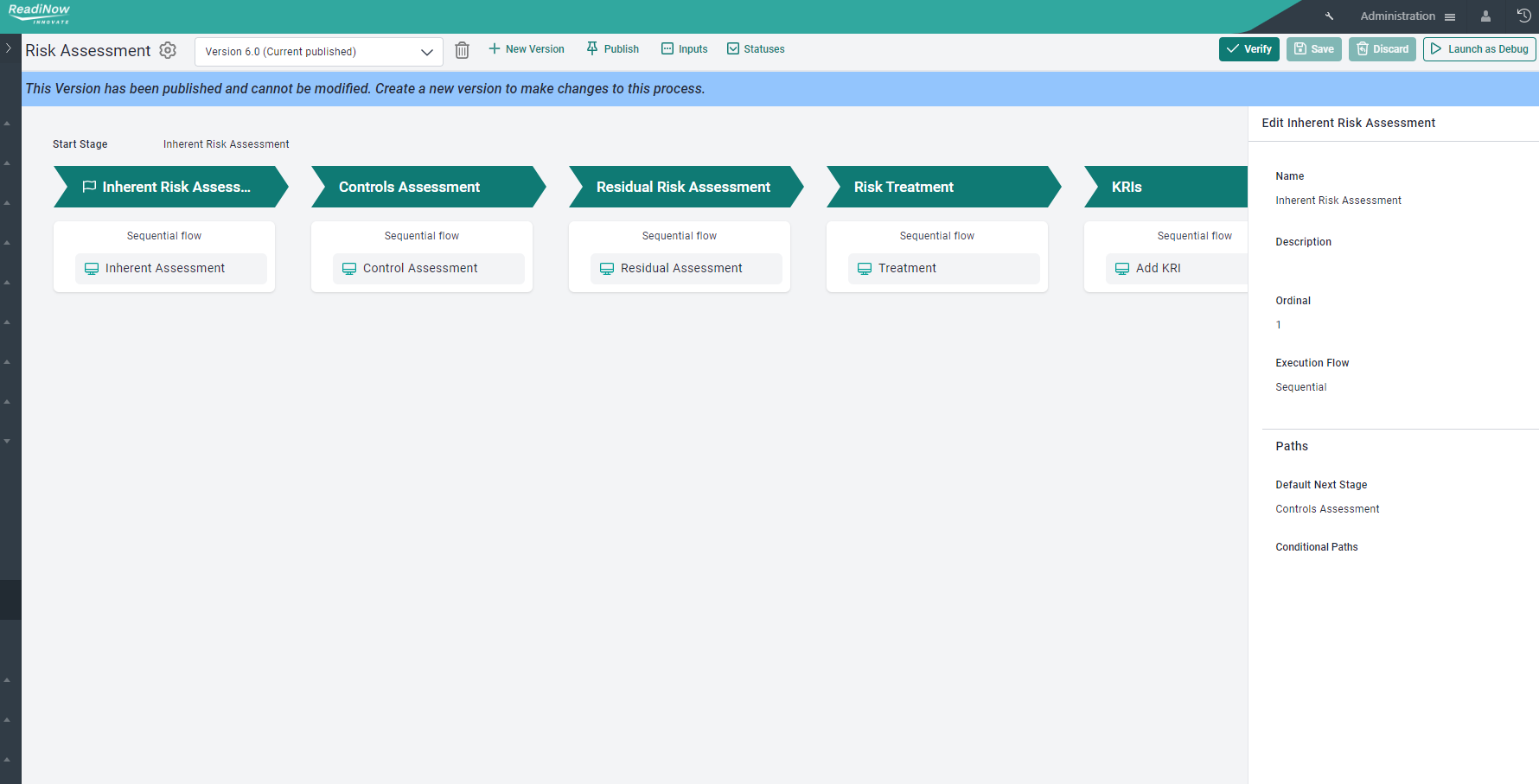This screenshot has height=784, width=1539.
Task: Click screen icon beside Add KRI
Action: point(1122,269)
